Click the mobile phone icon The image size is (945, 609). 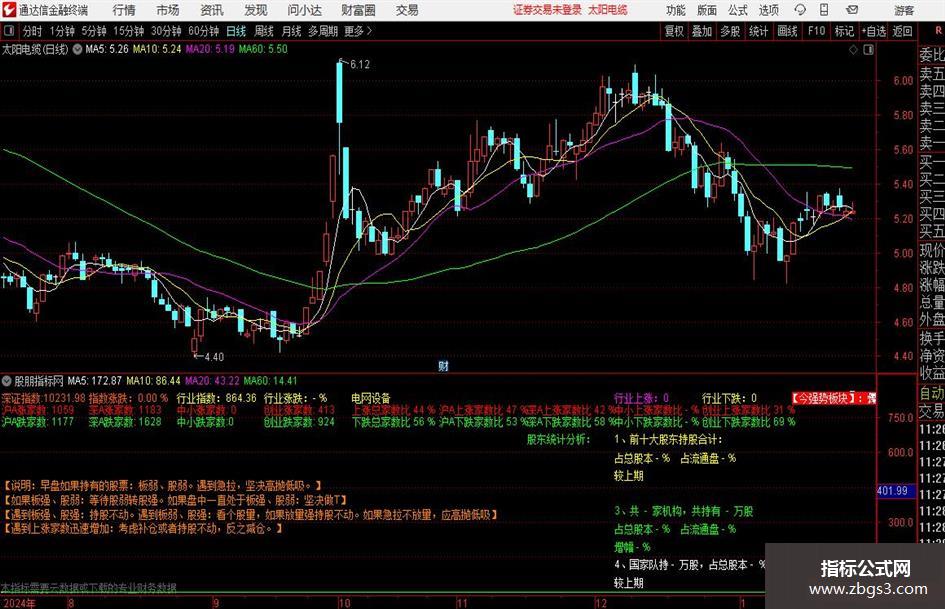pos(824,10)
